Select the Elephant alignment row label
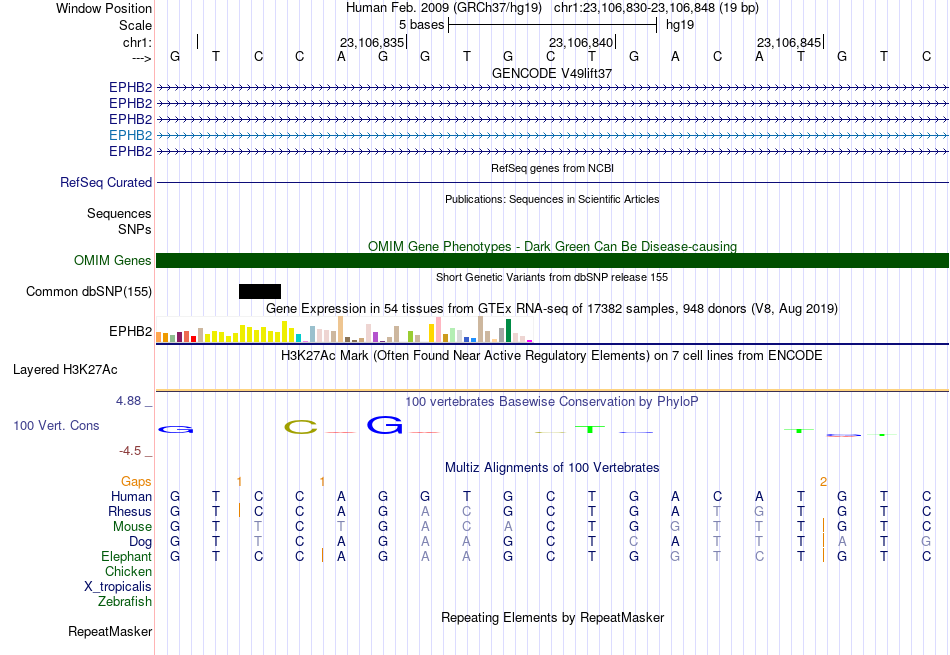950x655 pixels. 127,556
